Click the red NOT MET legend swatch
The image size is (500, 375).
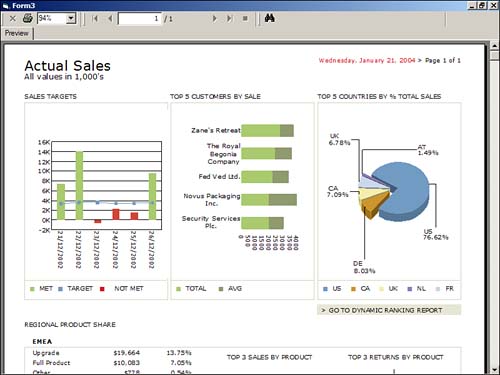102,289
